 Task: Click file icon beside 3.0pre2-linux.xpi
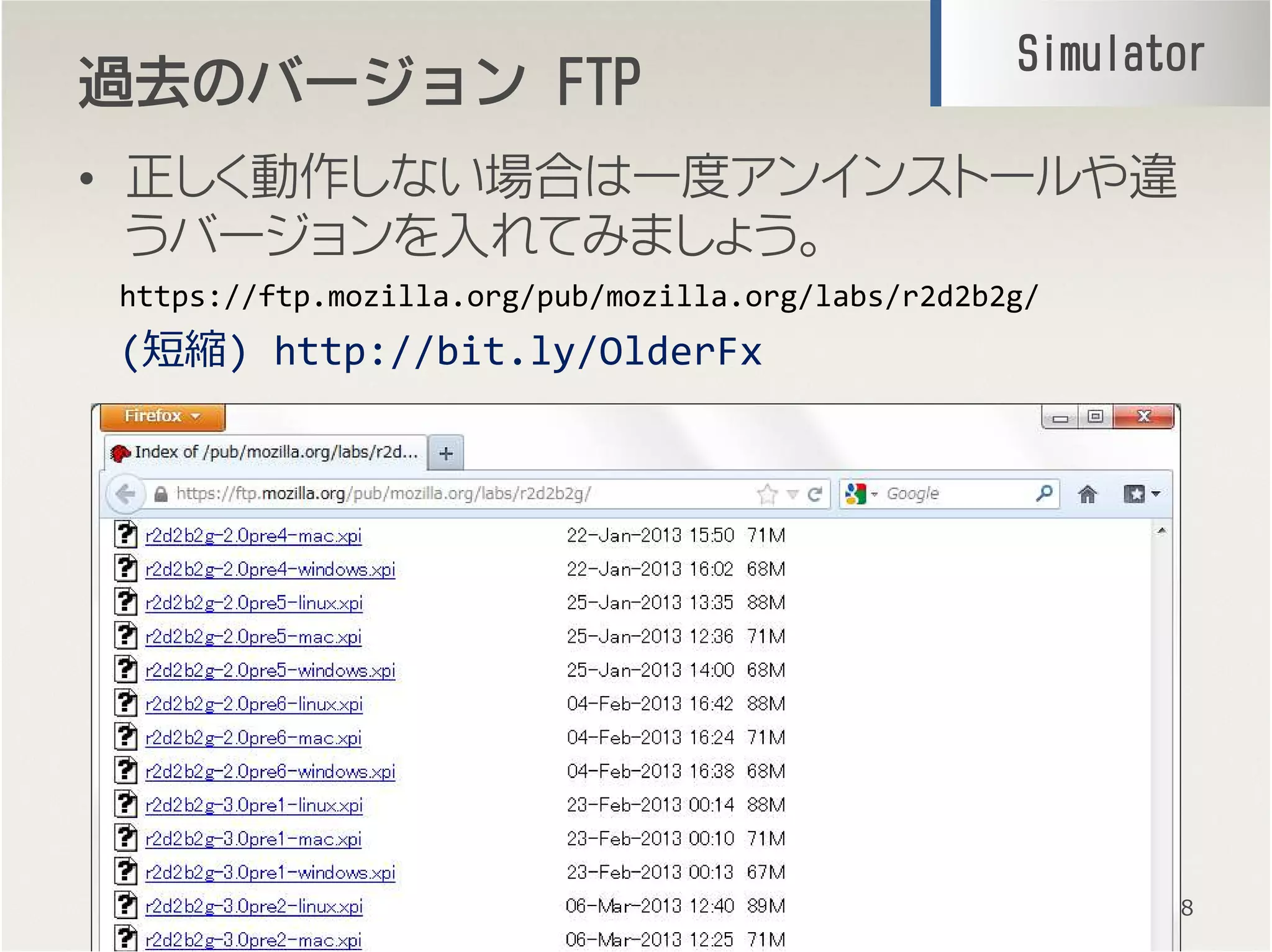coord(125,905)
